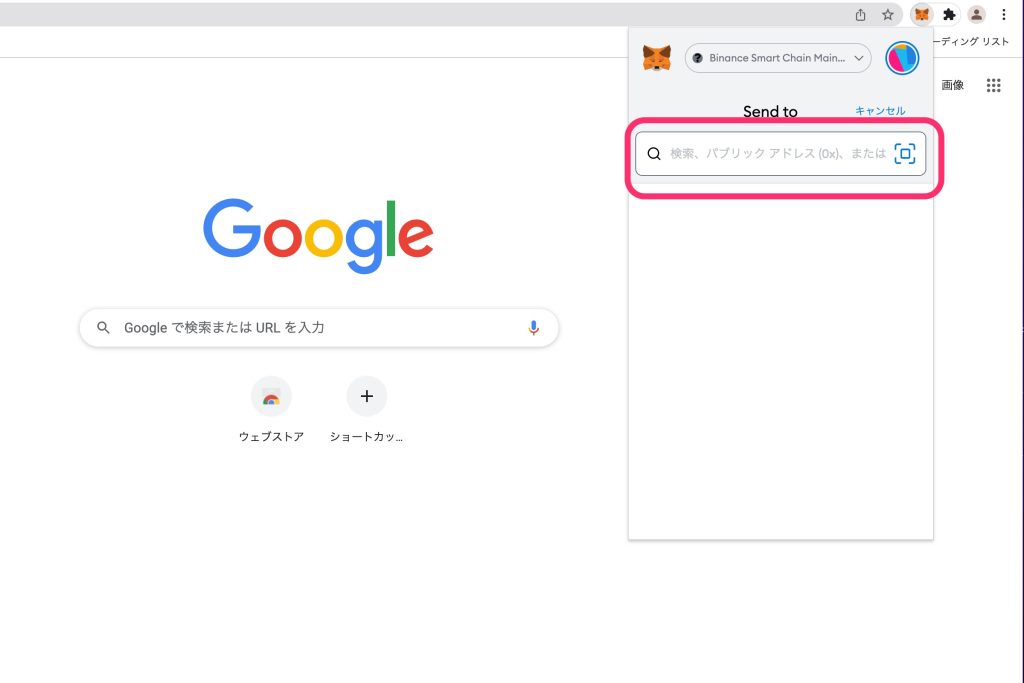Click the share page icon in toolbar
The height and width of the screenshot is (683, 1024).
click(860, 15)
